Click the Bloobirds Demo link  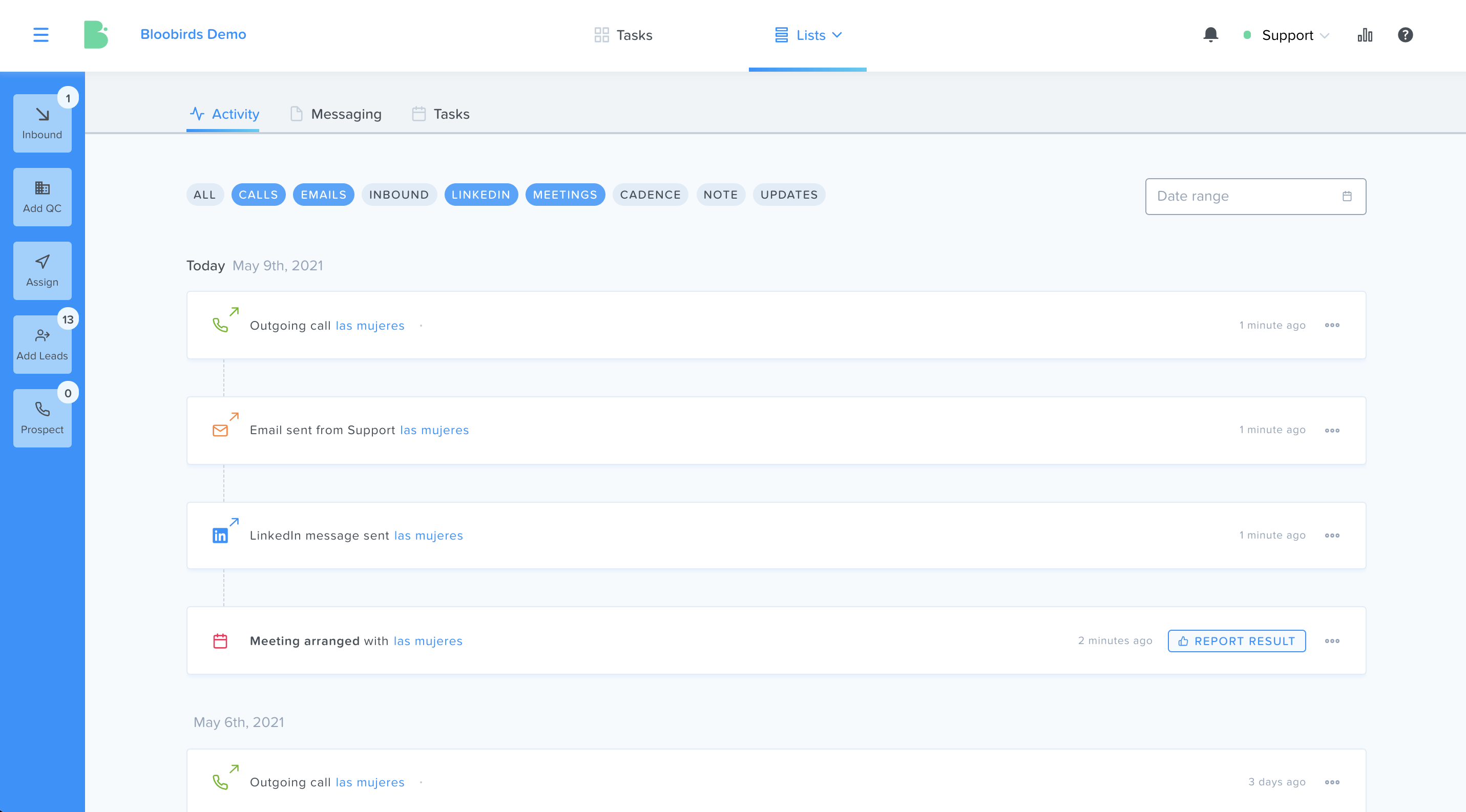(193, 34)
